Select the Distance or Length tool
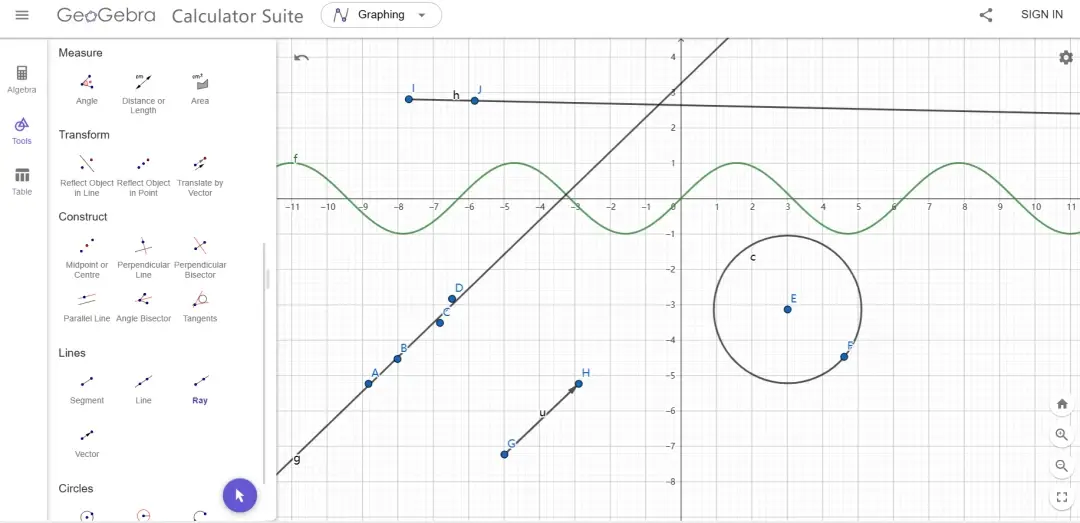The width and height of the screenshot is (1080, 523). [x=143, y=94]
